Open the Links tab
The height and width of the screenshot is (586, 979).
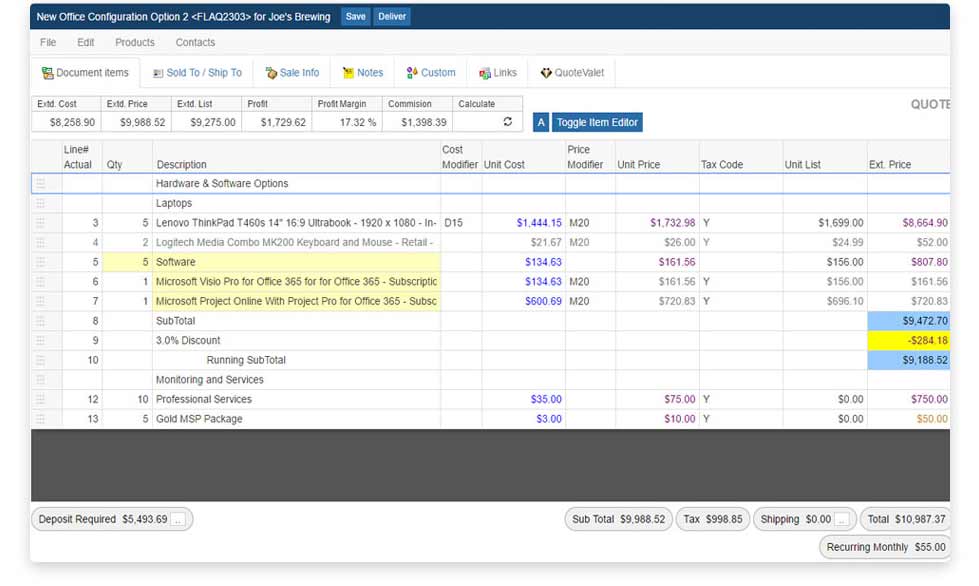pyautogui.click(x=498, y=73)
